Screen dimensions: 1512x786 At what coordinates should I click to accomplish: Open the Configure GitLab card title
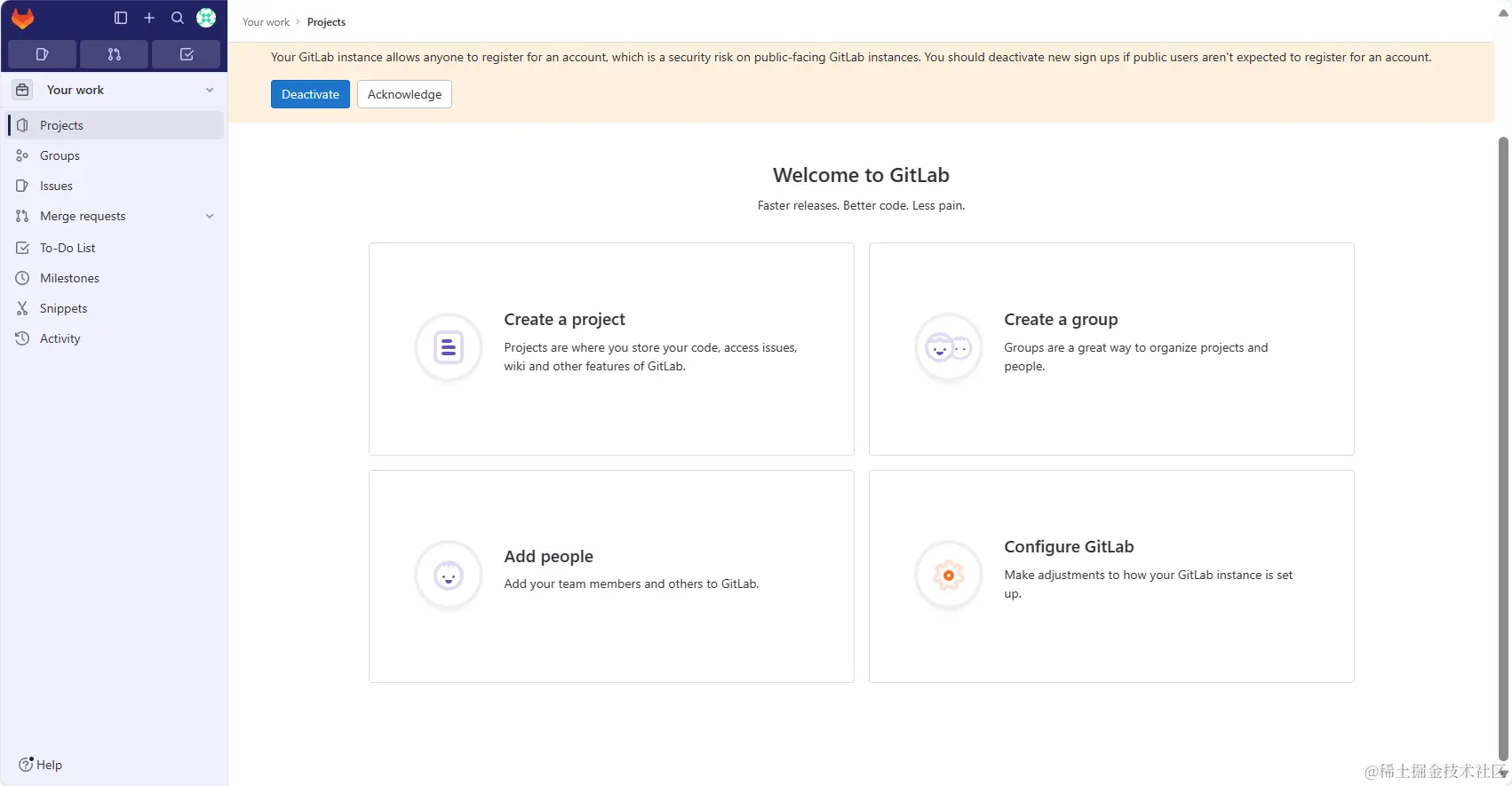pos(1069,547)
